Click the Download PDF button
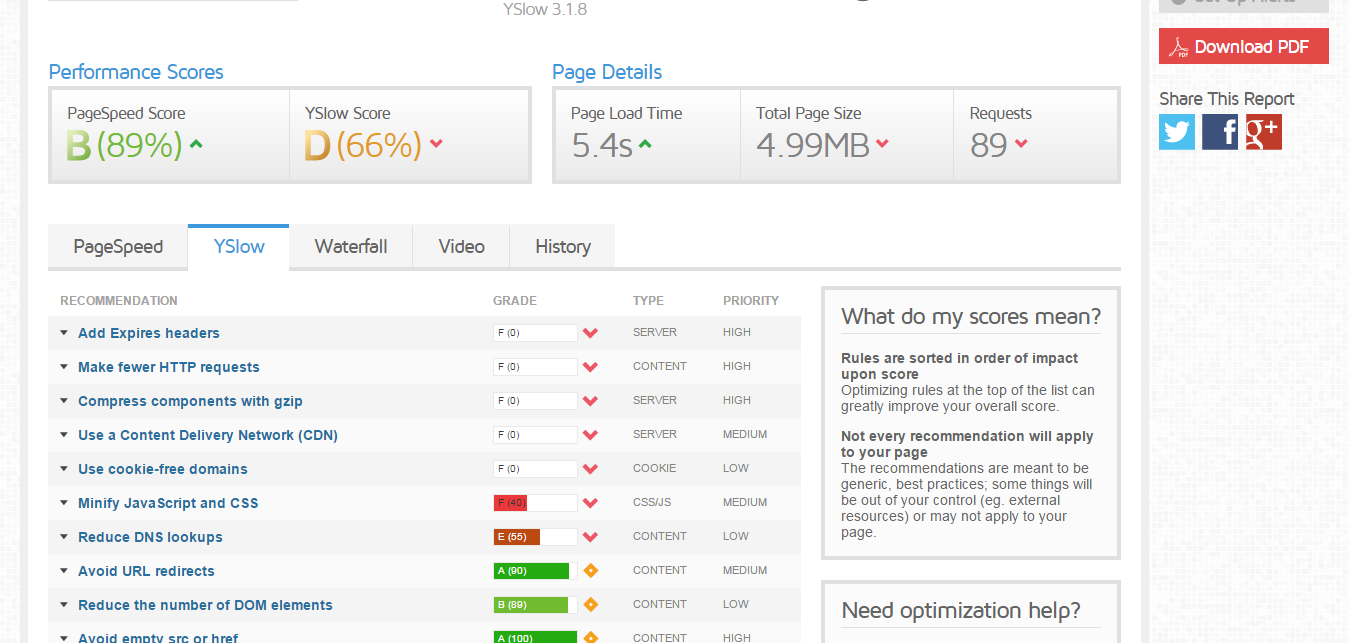Viewport: 1349px width, 643px height. click(x=1243, y=47)
